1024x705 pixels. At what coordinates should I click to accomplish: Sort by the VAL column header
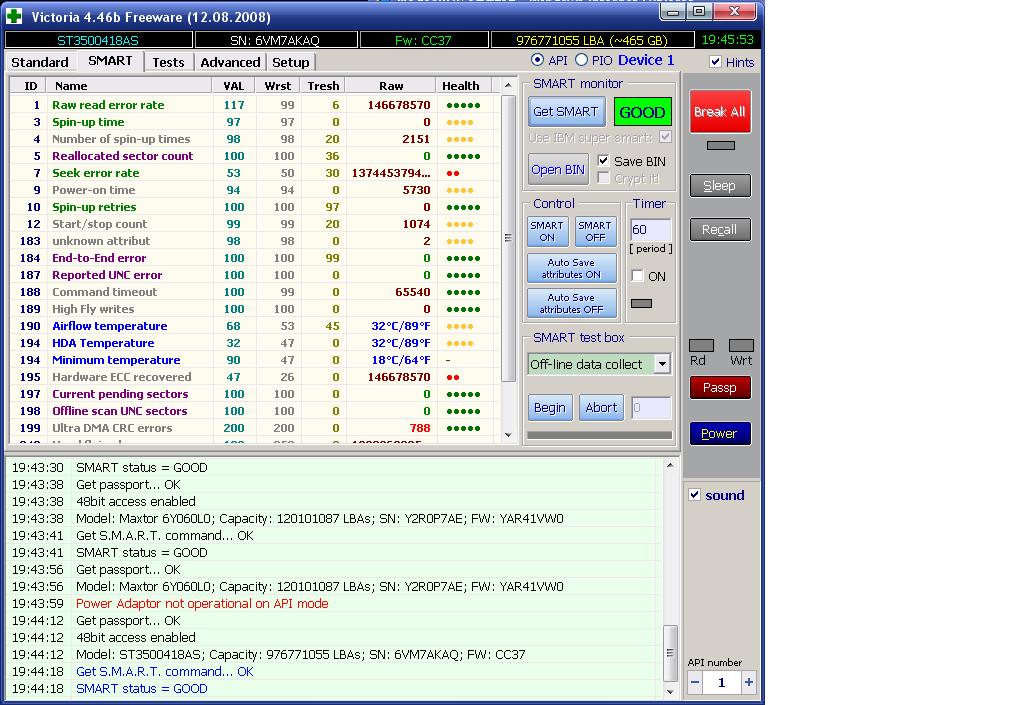pos(233,86)
